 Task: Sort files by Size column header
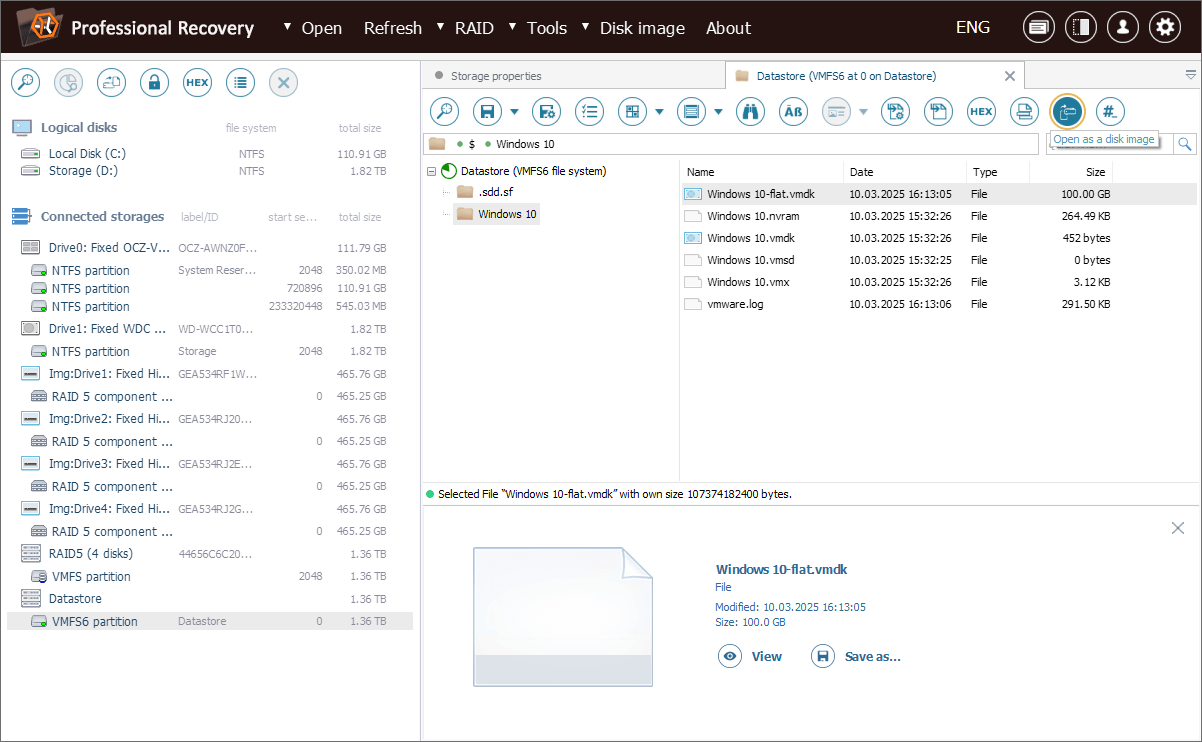(1071, 172)
